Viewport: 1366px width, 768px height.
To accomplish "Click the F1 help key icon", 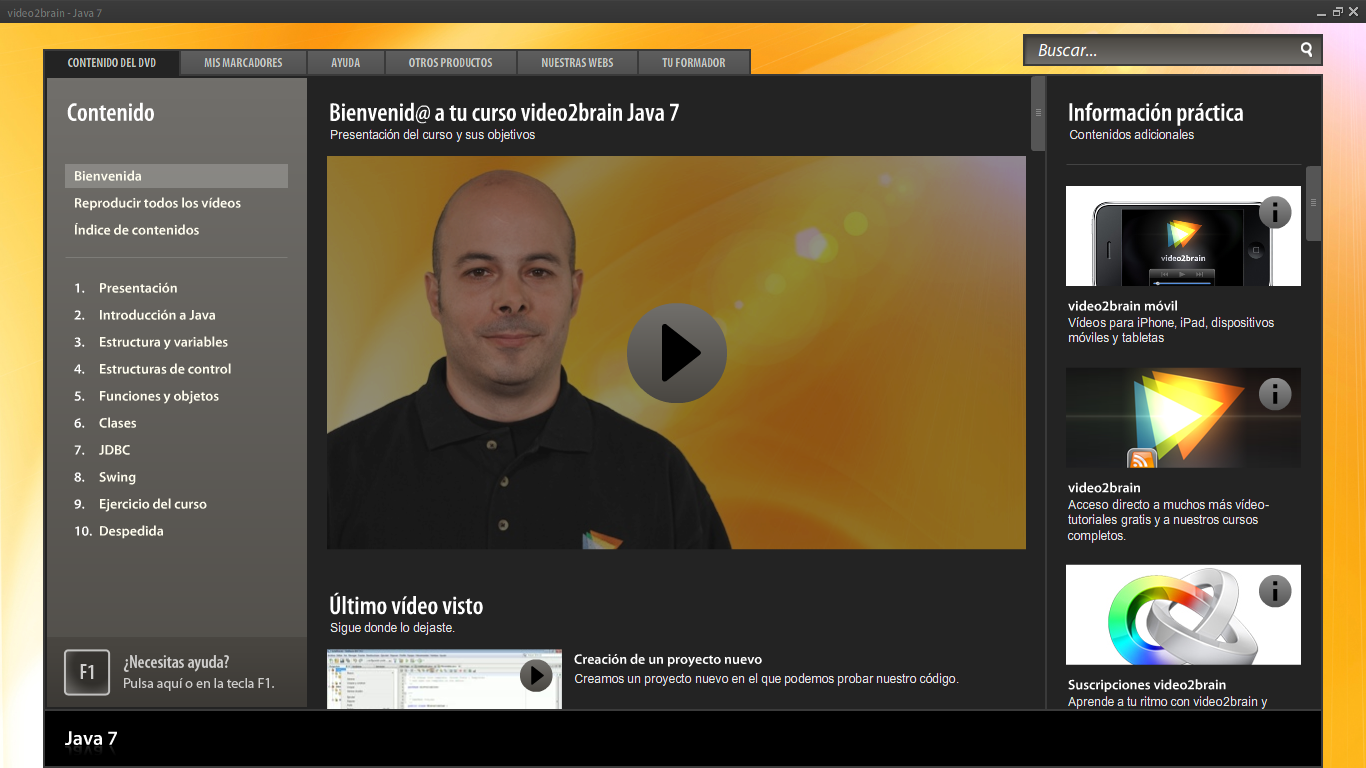I will (x=87, y=672).
